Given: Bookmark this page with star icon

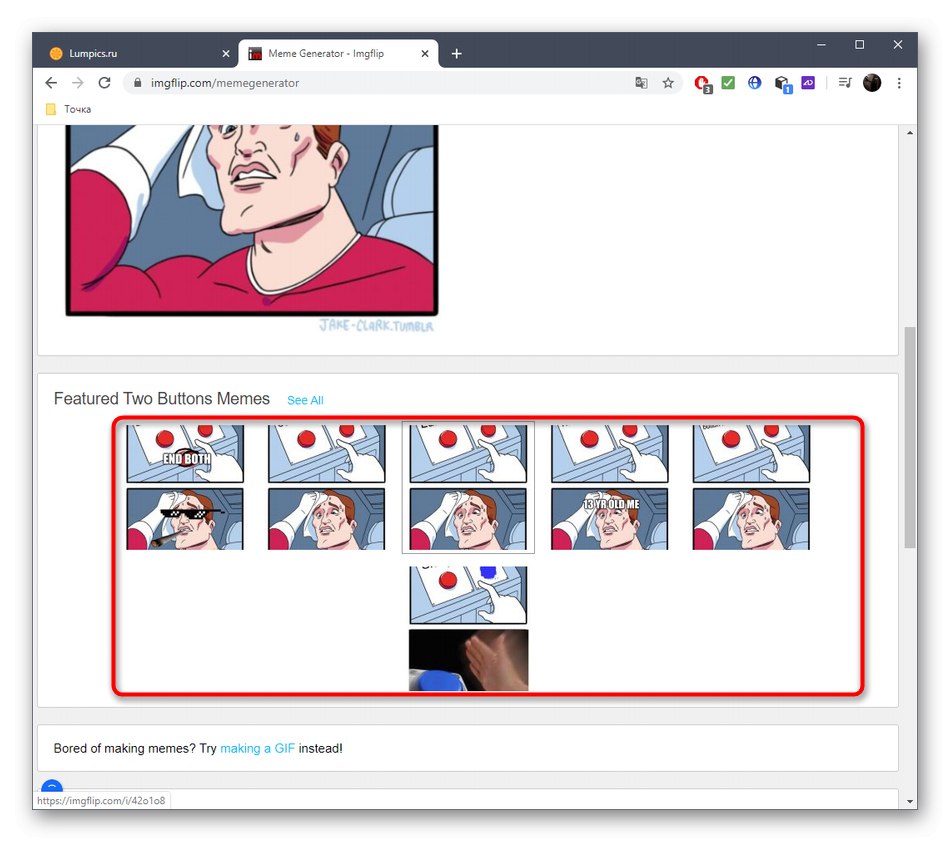Looking at the screenshot, I should coord(668,83).
